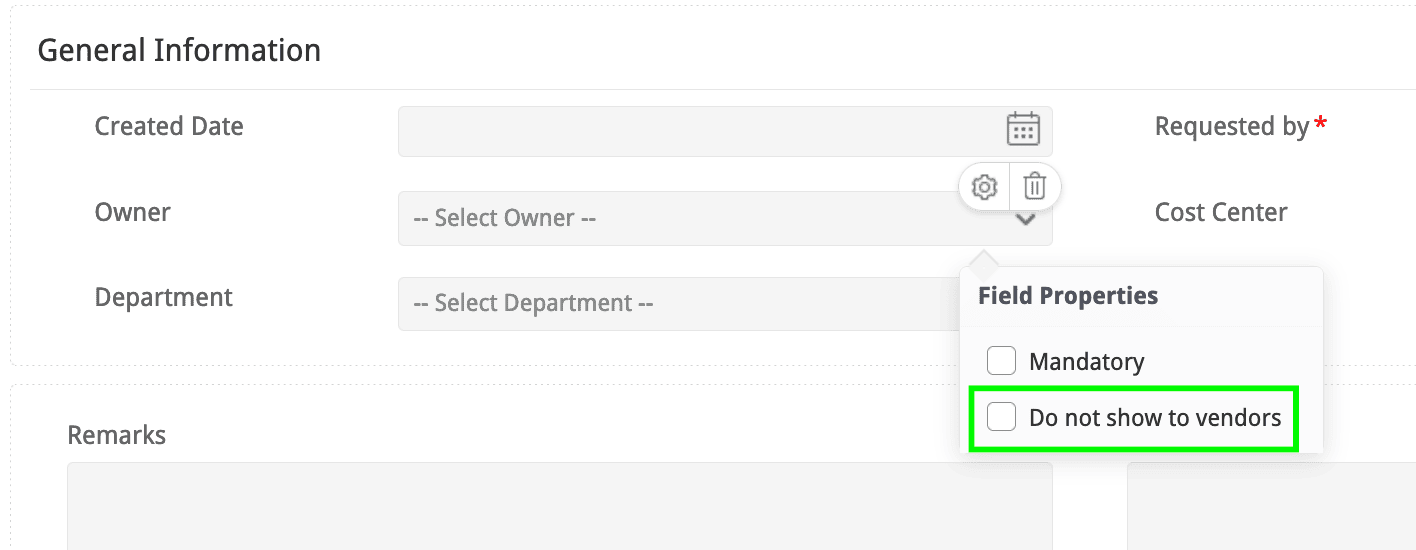1416x550 pixels.
Task: Click the chevron arrow on the Owner field
Action: point(1025,221)
